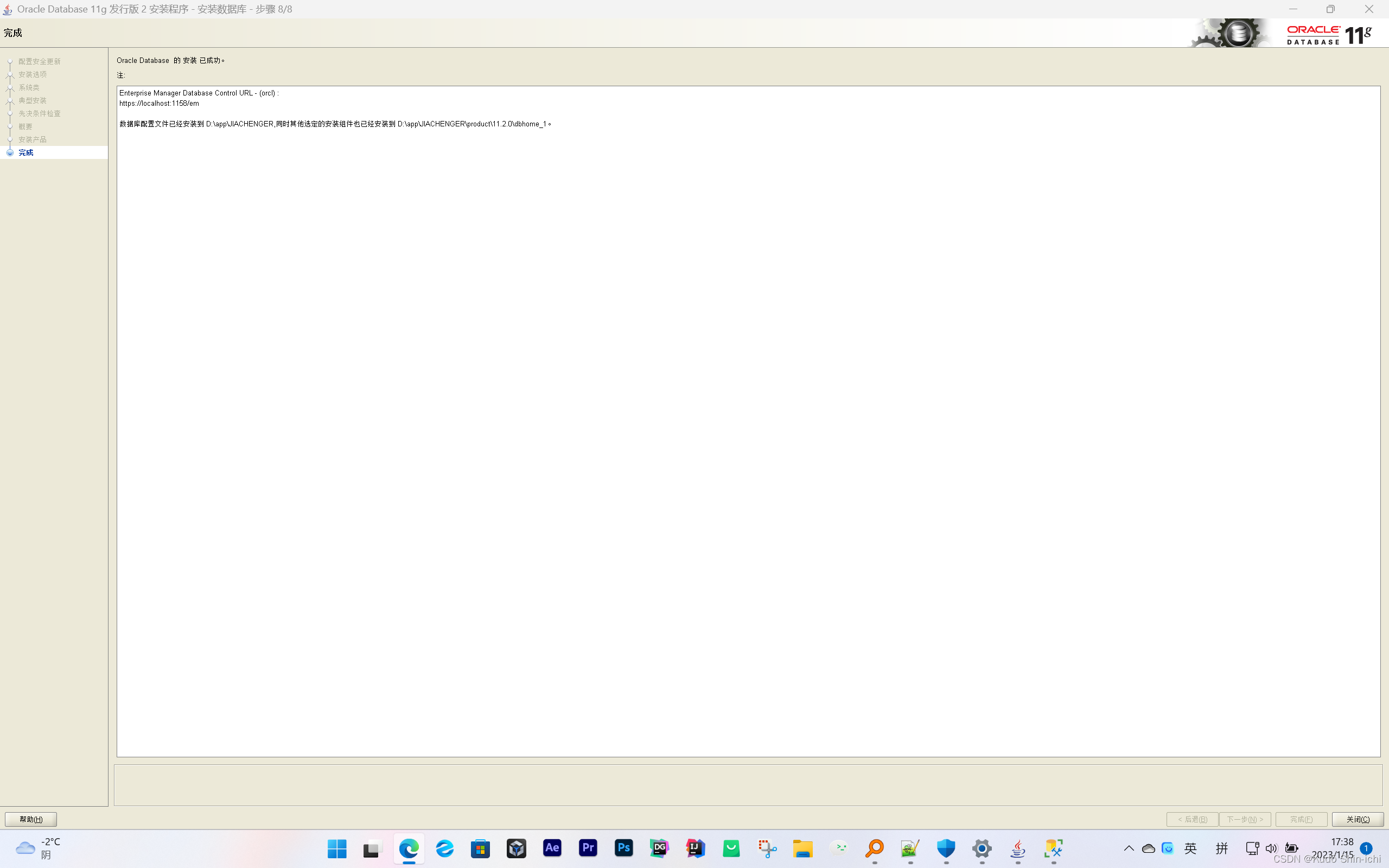The width and height of the screenshot is (1389, 868).
Task: Select the 概要 step
Action: [x=26, y=126]
